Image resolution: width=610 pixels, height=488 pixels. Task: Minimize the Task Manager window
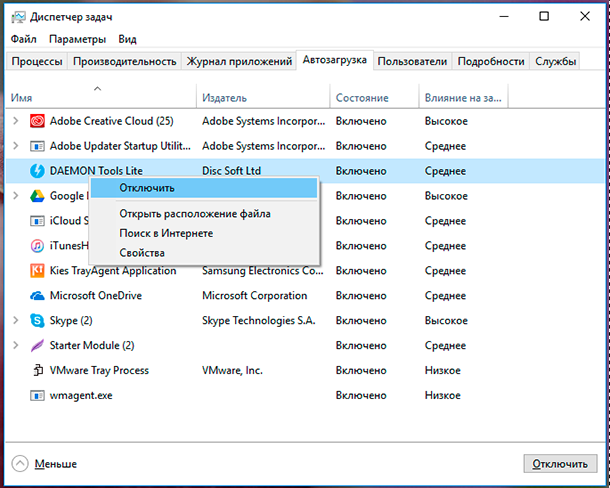tap(504, 16)
